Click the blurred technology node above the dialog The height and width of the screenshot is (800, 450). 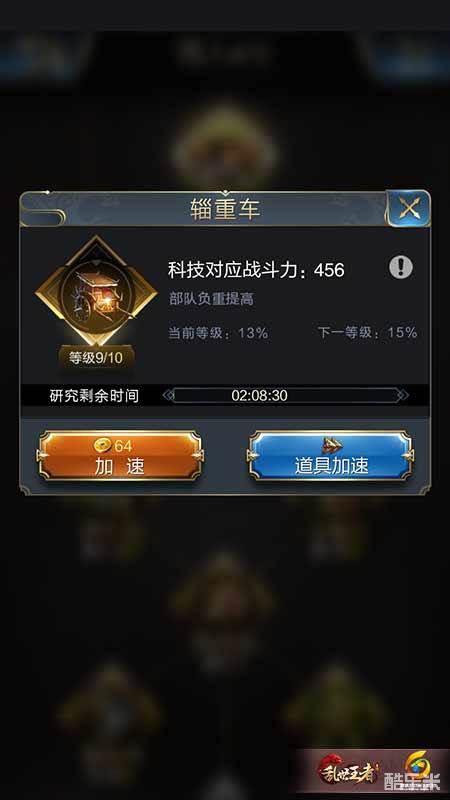click(x=224, y=148)
